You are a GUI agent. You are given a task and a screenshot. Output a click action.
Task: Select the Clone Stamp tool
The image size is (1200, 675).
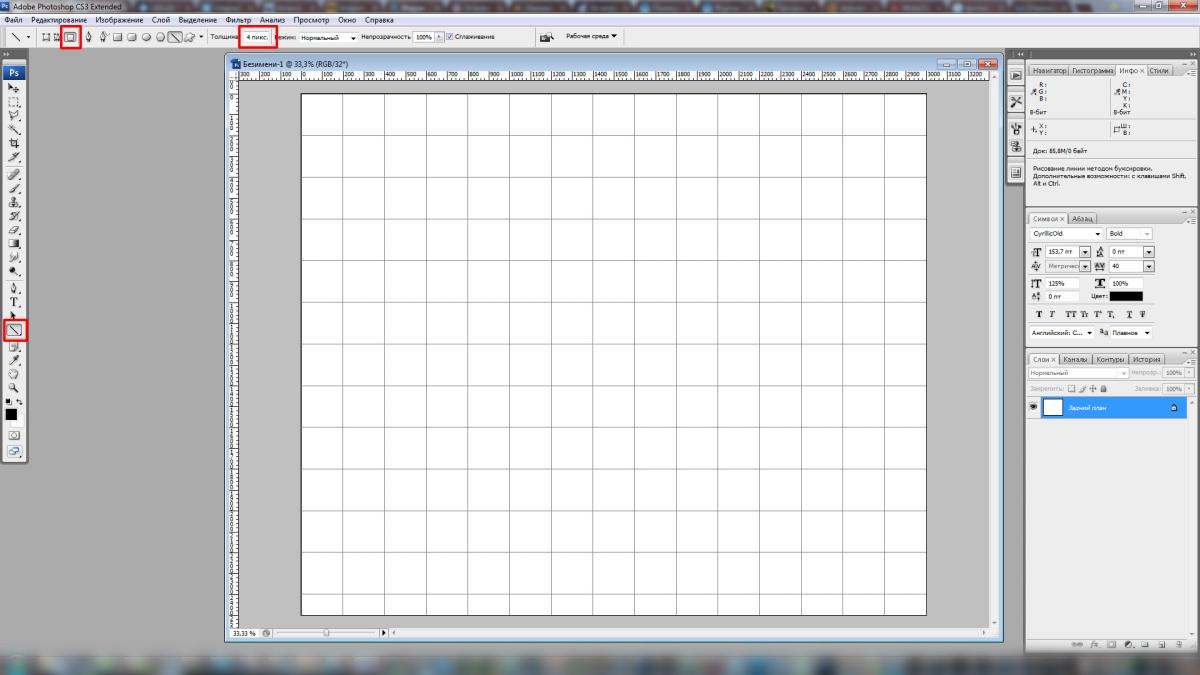coord(15,202)
